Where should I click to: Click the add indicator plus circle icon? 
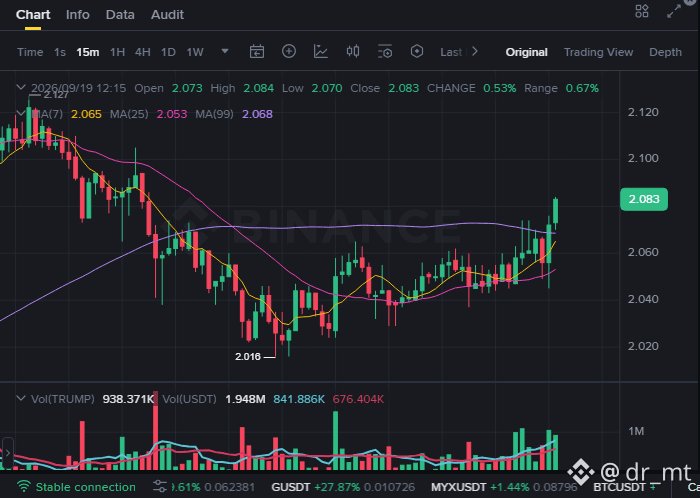289,51
